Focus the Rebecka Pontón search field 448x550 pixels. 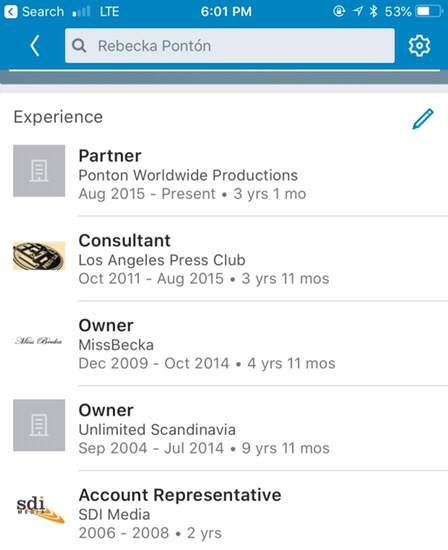coord(229,46)
